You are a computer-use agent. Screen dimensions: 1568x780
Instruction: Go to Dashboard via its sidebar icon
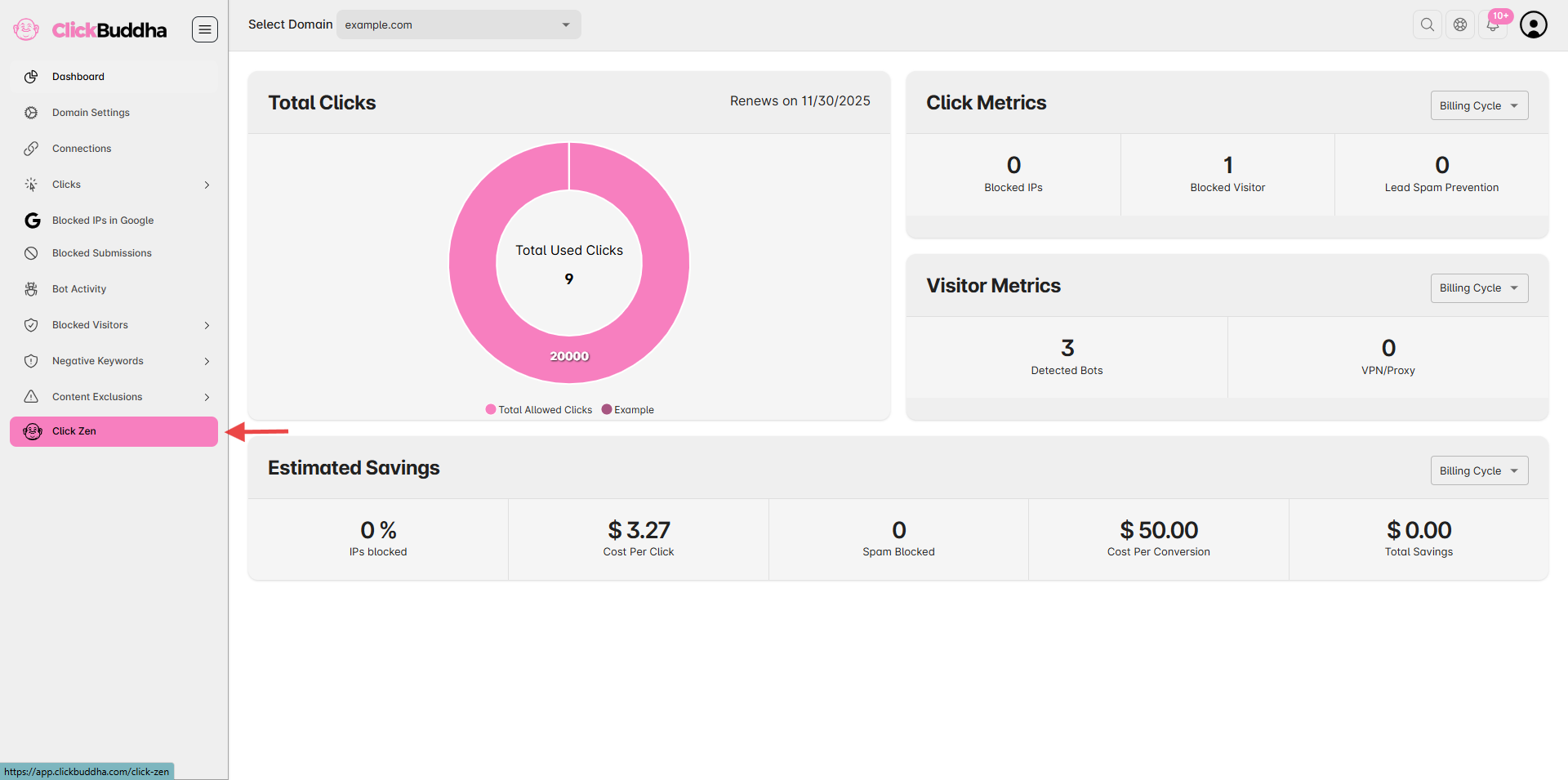click(x=31, y=77)
